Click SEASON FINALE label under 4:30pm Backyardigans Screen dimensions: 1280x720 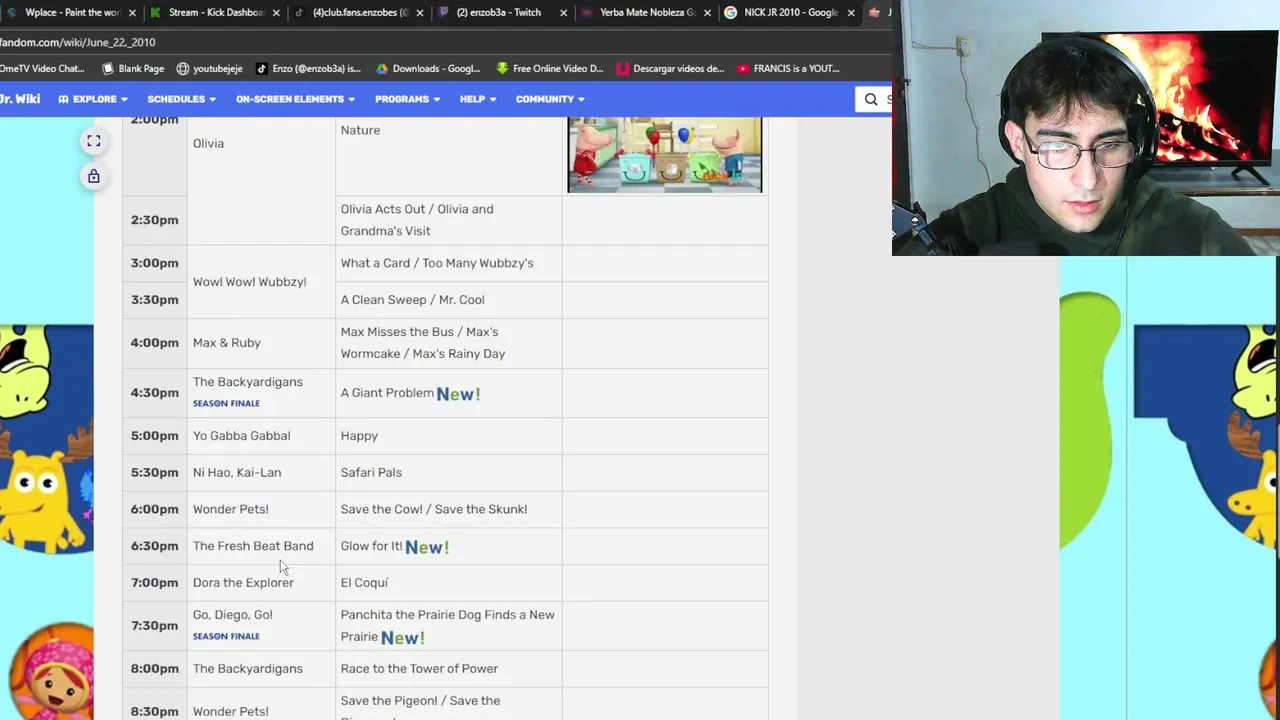[226, 404]
